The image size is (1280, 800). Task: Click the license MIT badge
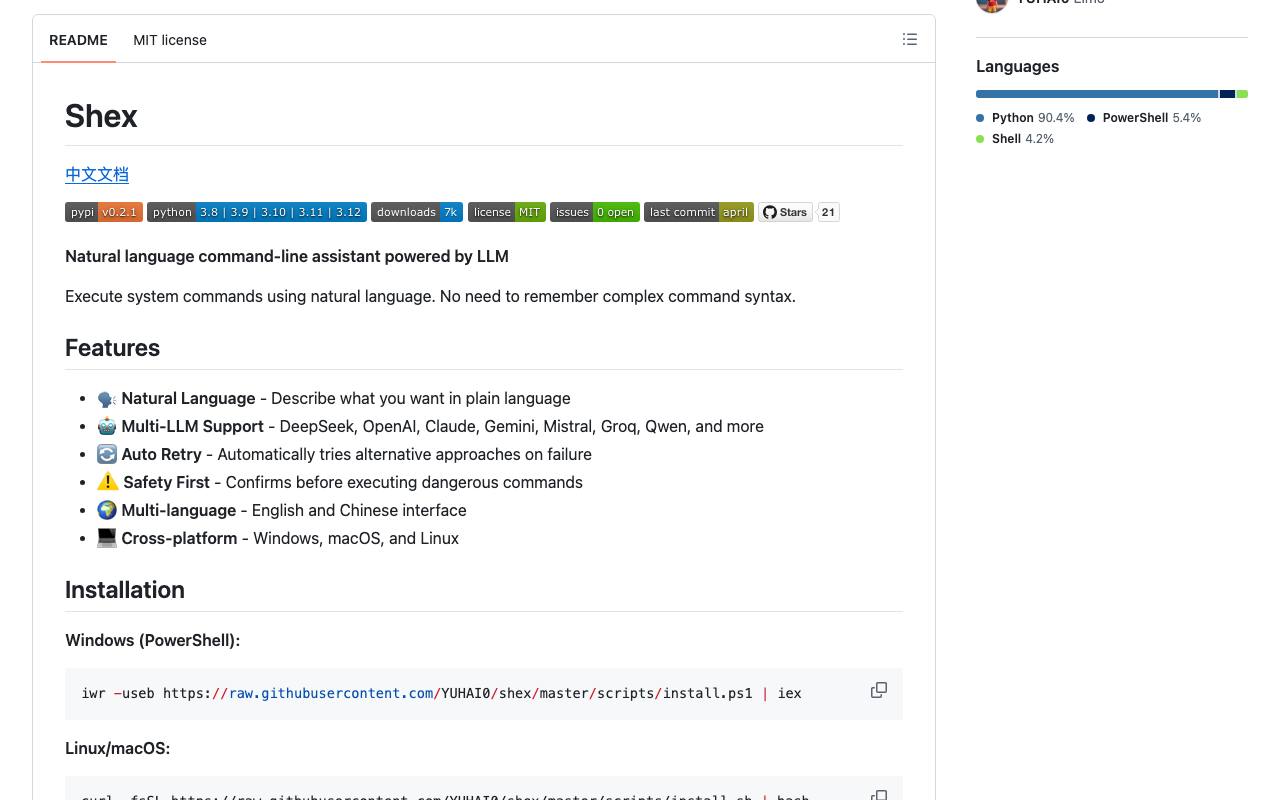(507, 212)
